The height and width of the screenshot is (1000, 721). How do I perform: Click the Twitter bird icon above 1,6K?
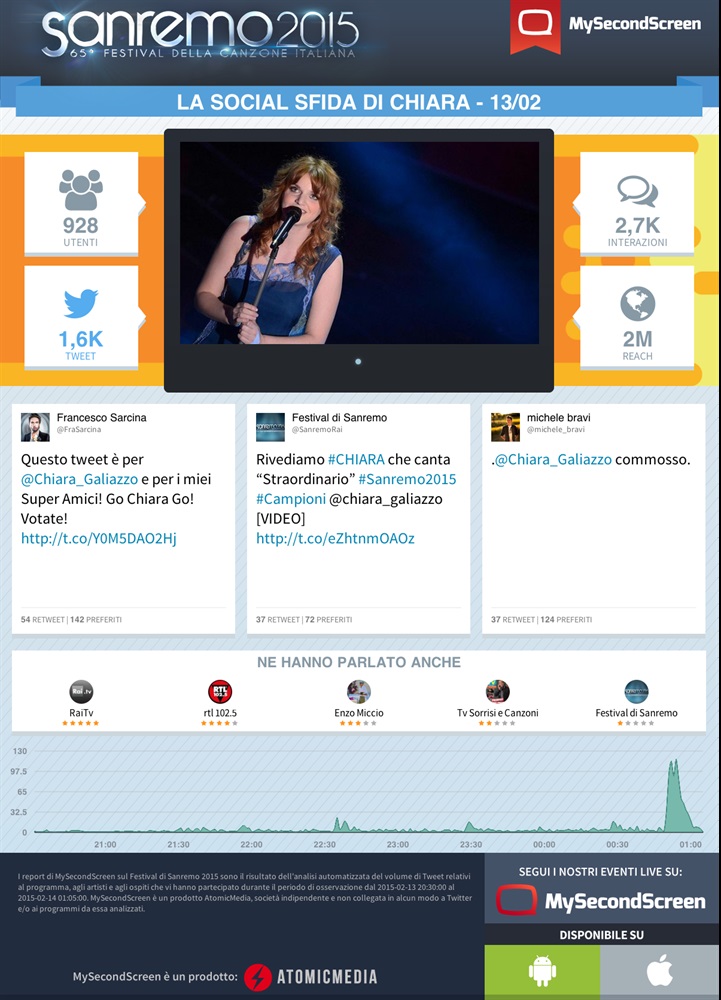point(81,304)
